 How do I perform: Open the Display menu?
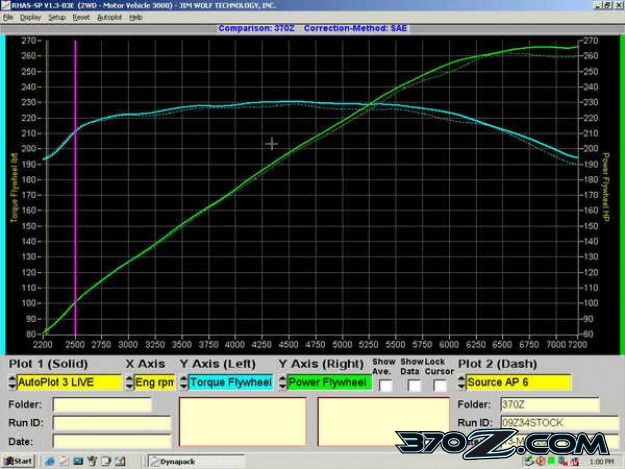(x=31, y=18)
